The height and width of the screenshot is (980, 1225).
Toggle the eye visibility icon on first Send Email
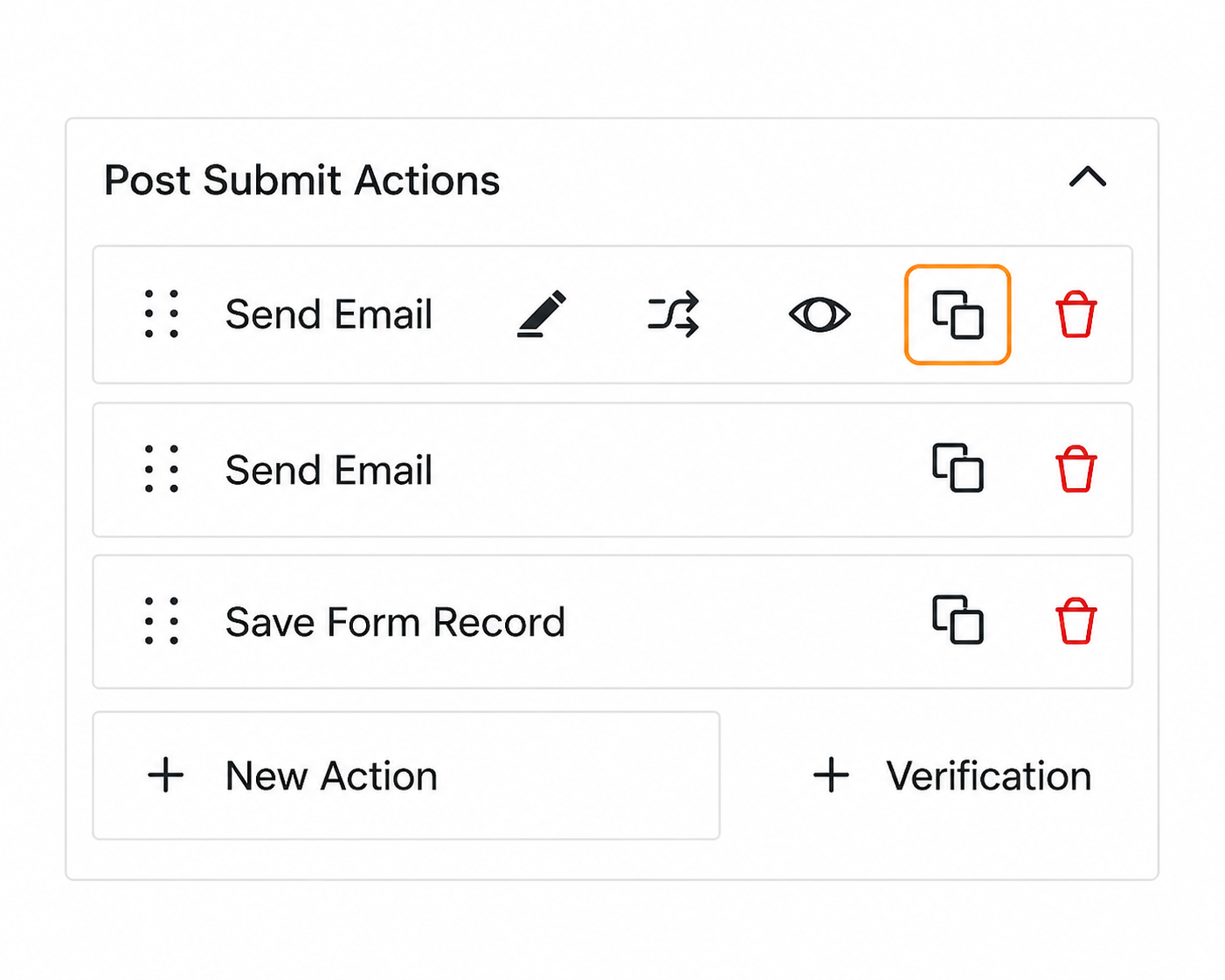click(x=819, y=314)
